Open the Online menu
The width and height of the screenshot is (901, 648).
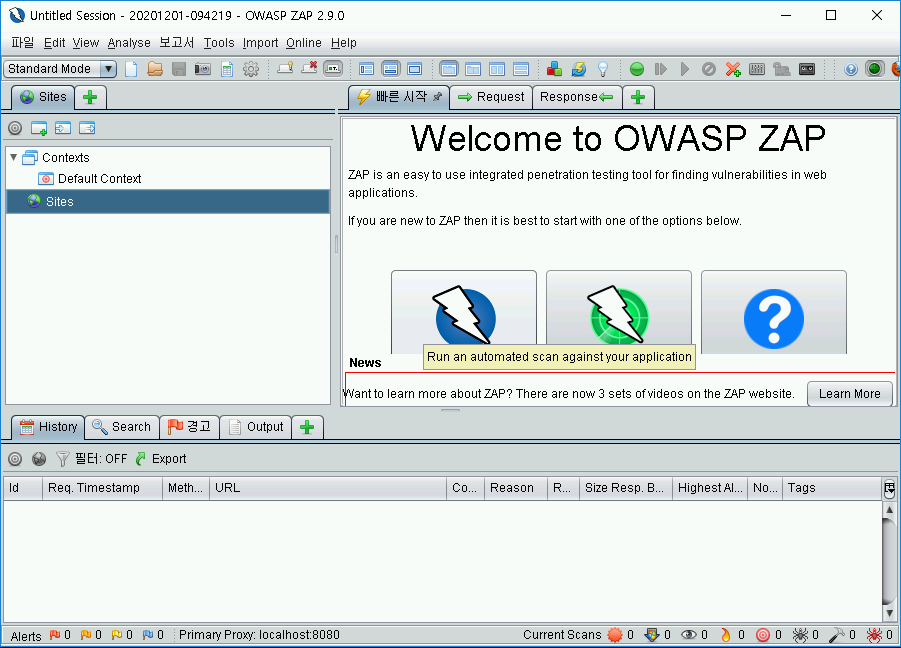(303, 43)
